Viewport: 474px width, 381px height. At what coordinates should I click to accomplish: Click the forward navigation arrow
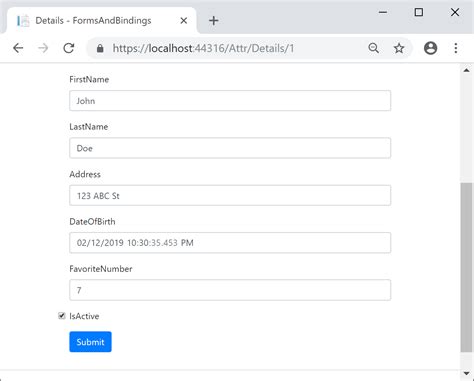43,48
